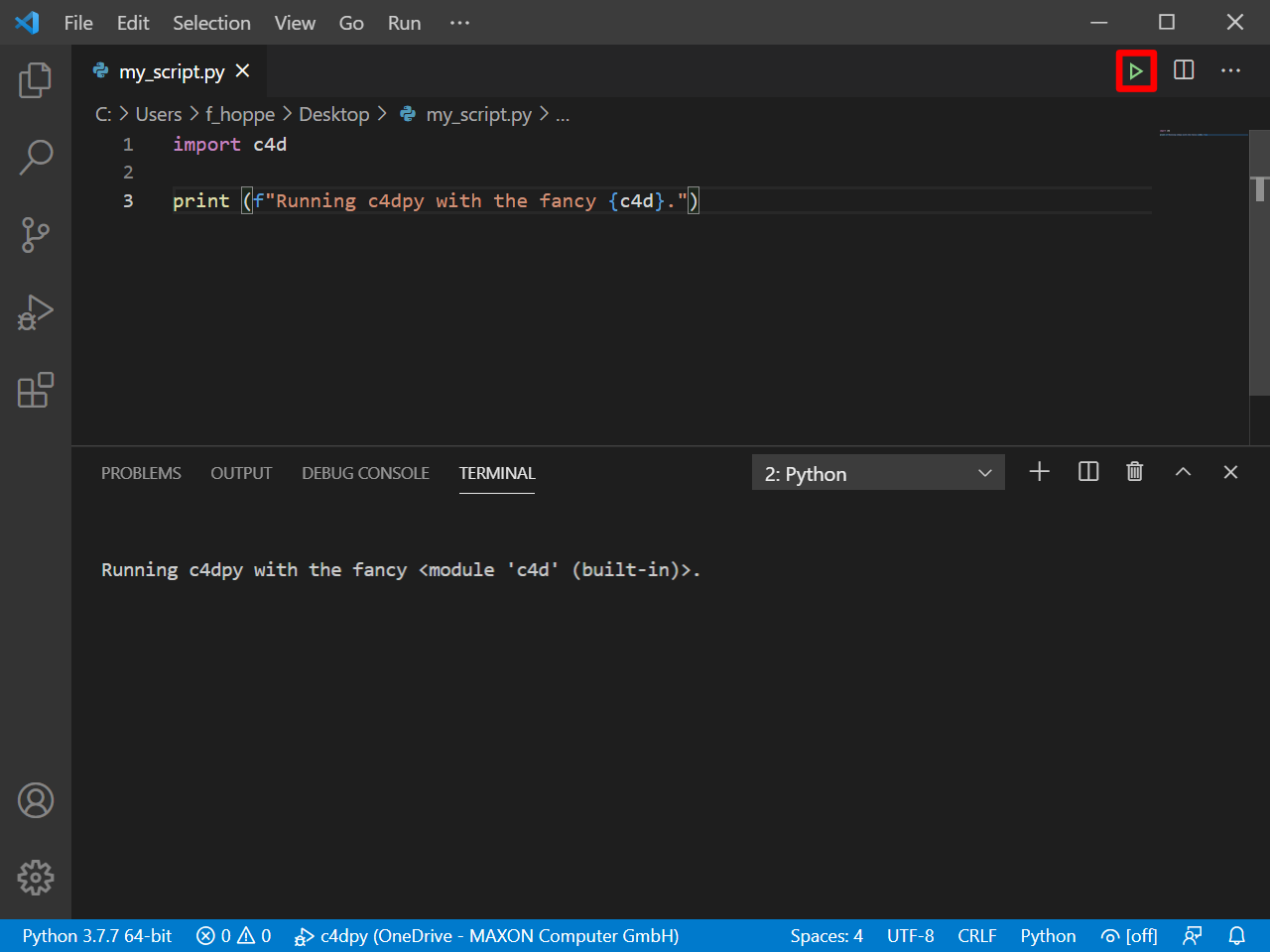Expand the breadcrumb ellipsis after my_script.py
Viewport: 1270px width, 952px height.
pyautogui.click(x=563, y=114)
